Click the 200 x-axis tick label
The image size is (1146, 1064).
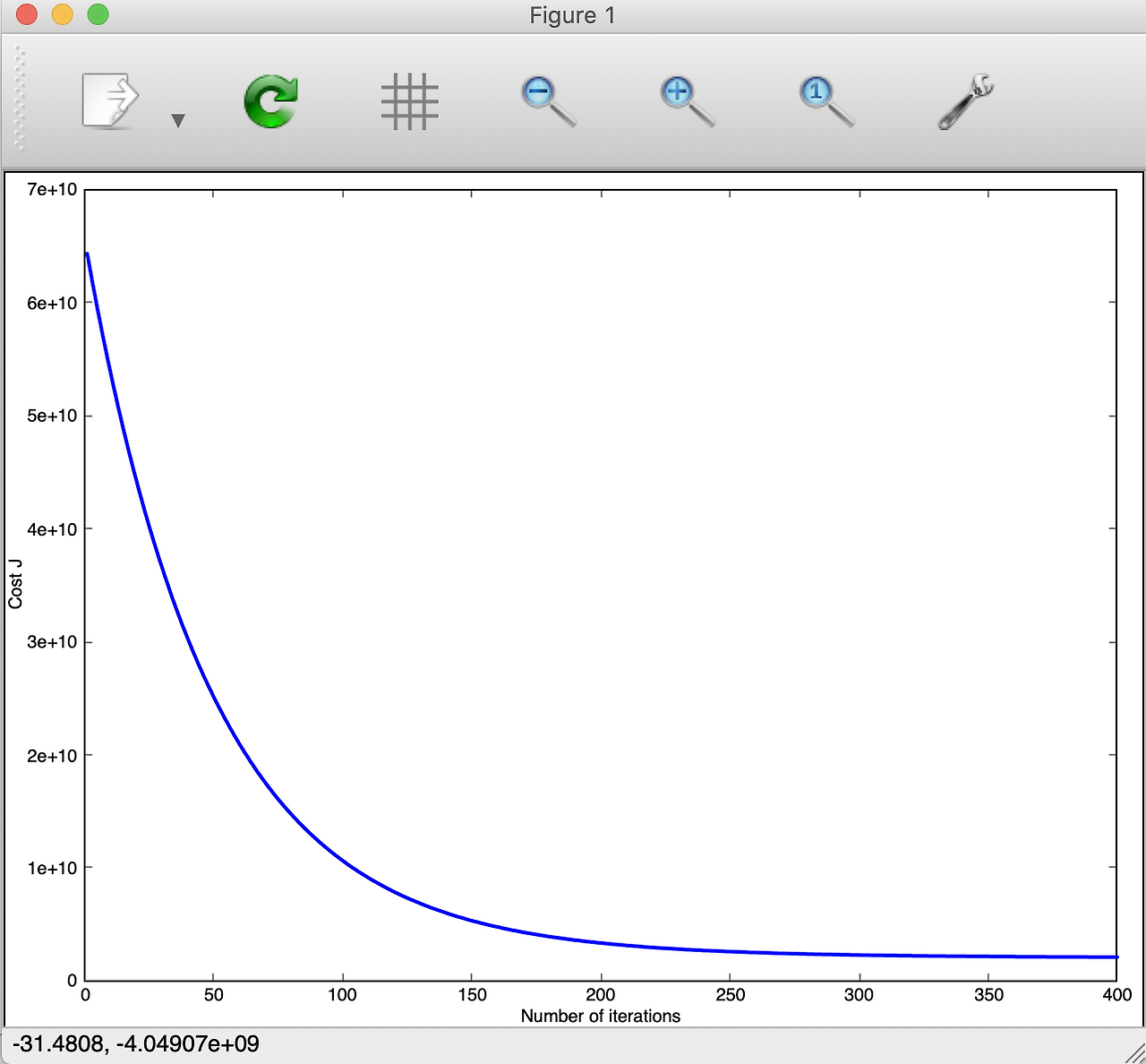point(601,994)
